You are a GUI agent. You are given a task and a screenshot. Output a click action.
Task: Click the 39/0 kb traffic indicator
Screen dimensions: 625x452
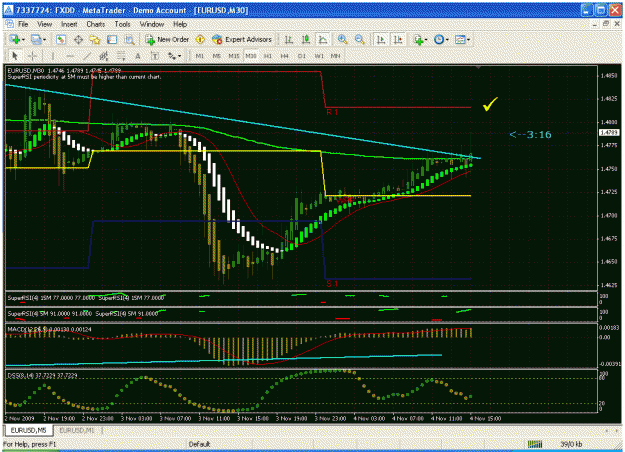[x=571, y=444]
